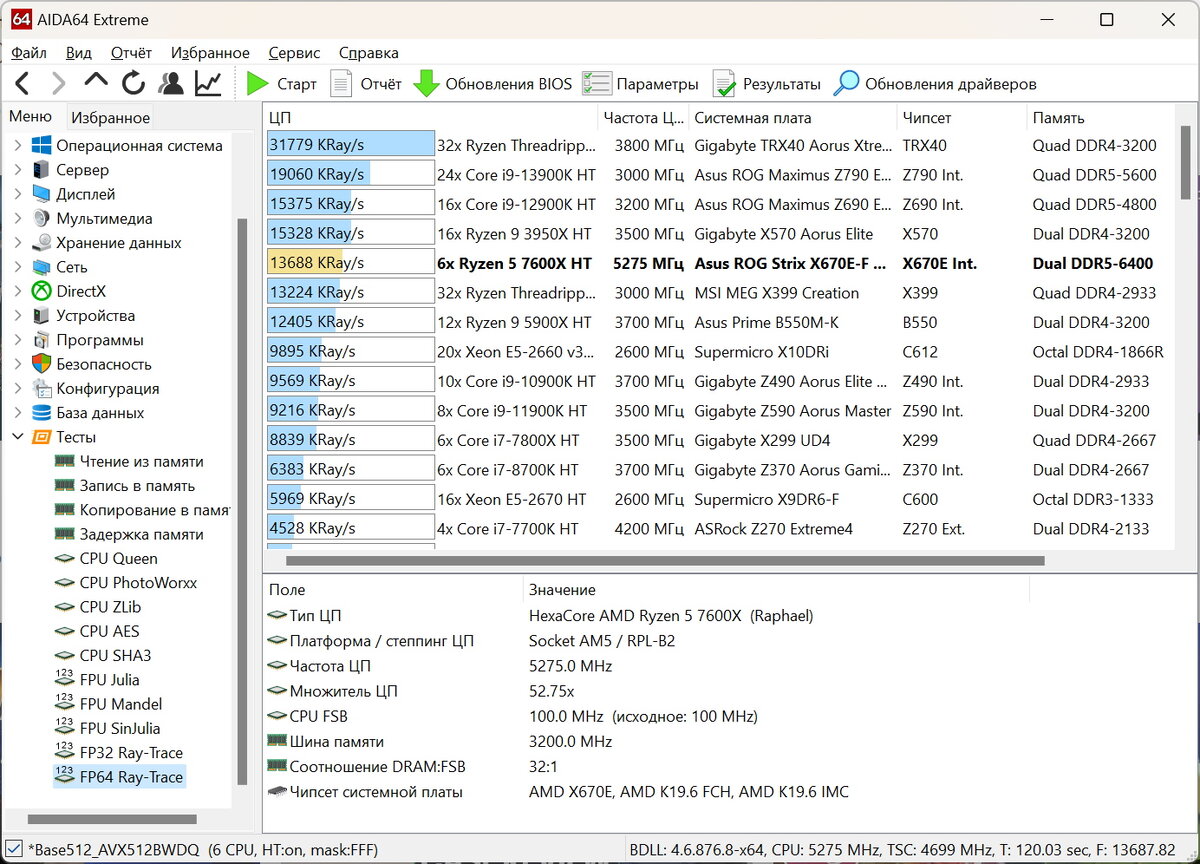Click Обновления BIOS toolbar button
The width and height of the screenshot is (1200, 864).
coord(493,84)
